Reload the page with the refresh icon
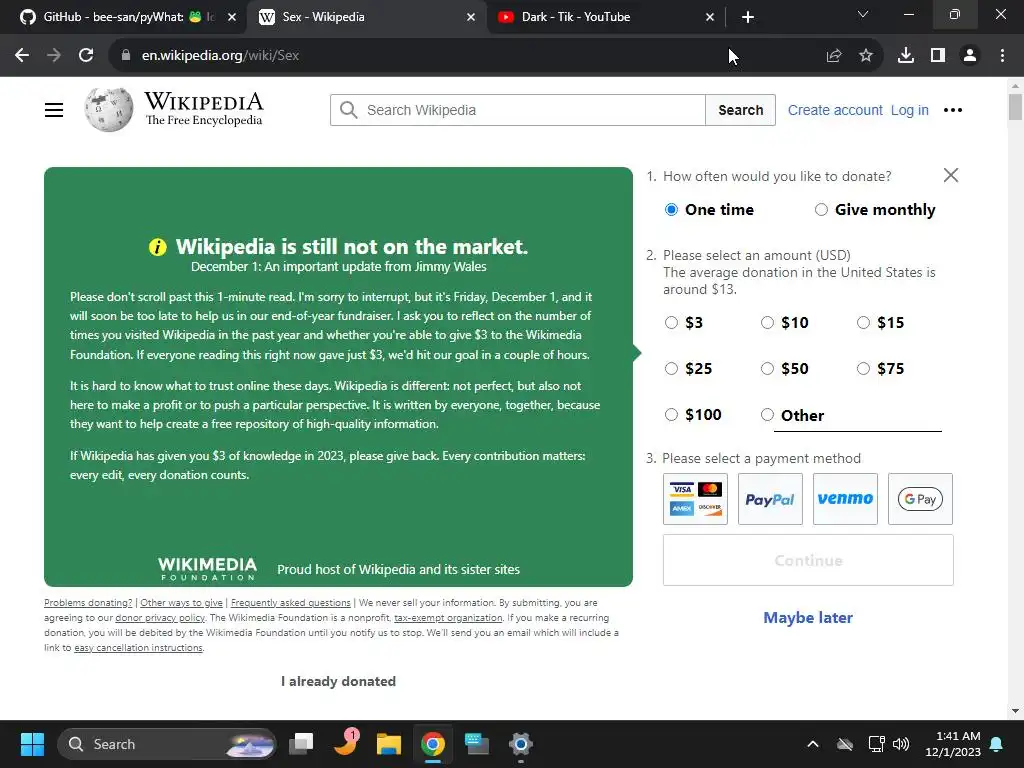The width and height of the screenshot is (1024, 768). point(86,56)
